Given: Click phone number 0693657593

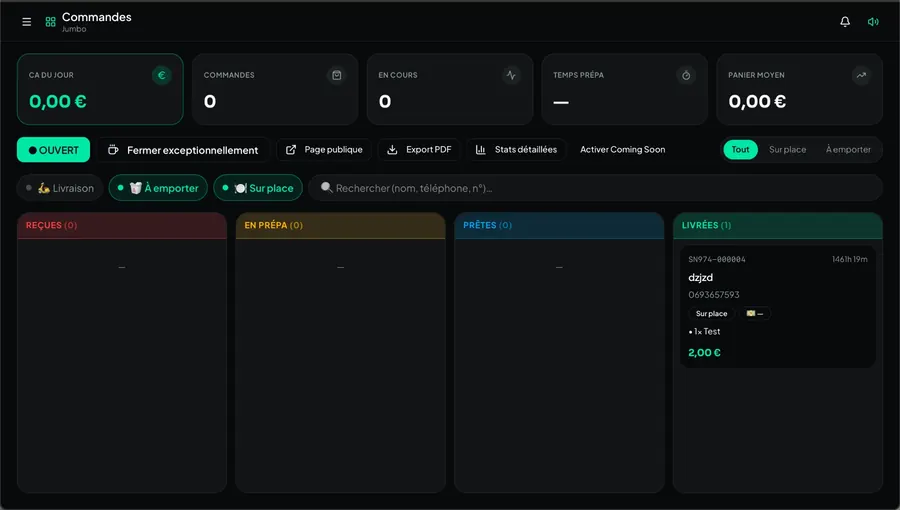Looking at the screenshot, I should (714, 295).
